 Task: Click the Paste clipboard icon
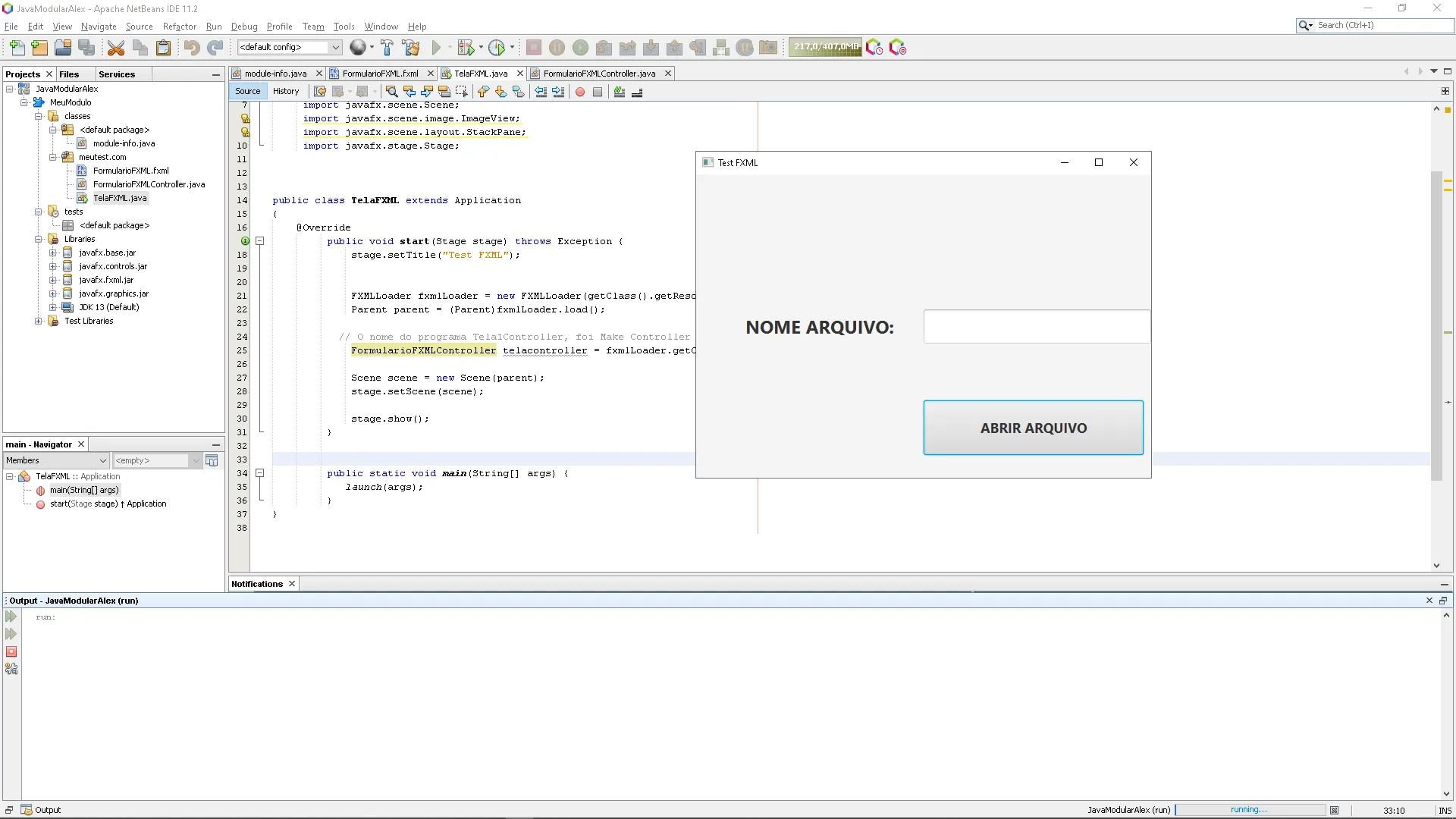(163, 48)
